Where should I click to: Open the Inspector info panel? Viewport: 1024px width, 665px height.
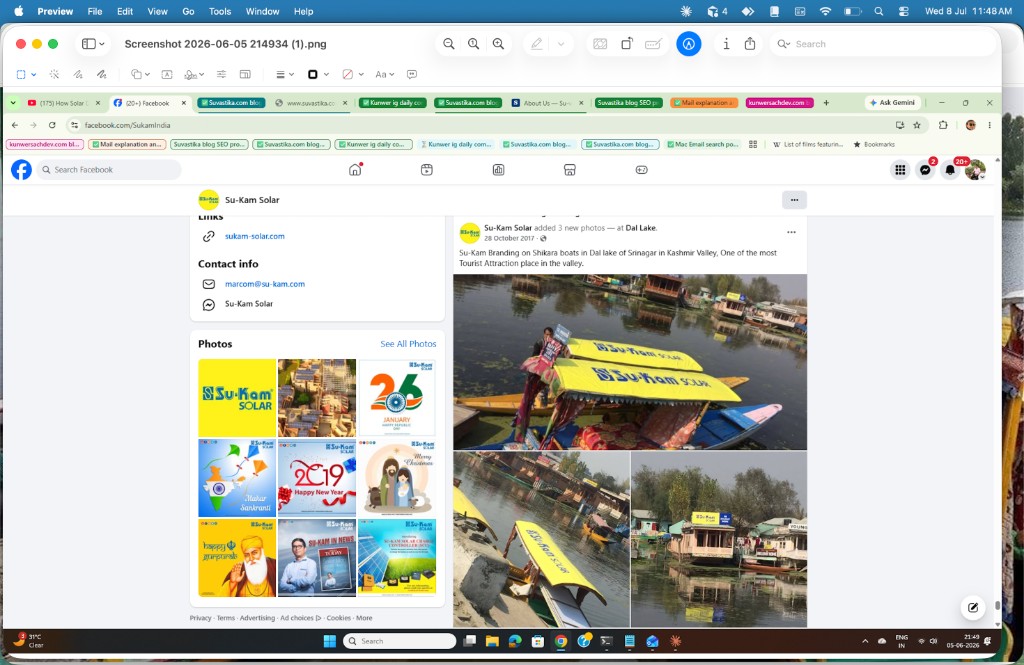tap(726, 44)
